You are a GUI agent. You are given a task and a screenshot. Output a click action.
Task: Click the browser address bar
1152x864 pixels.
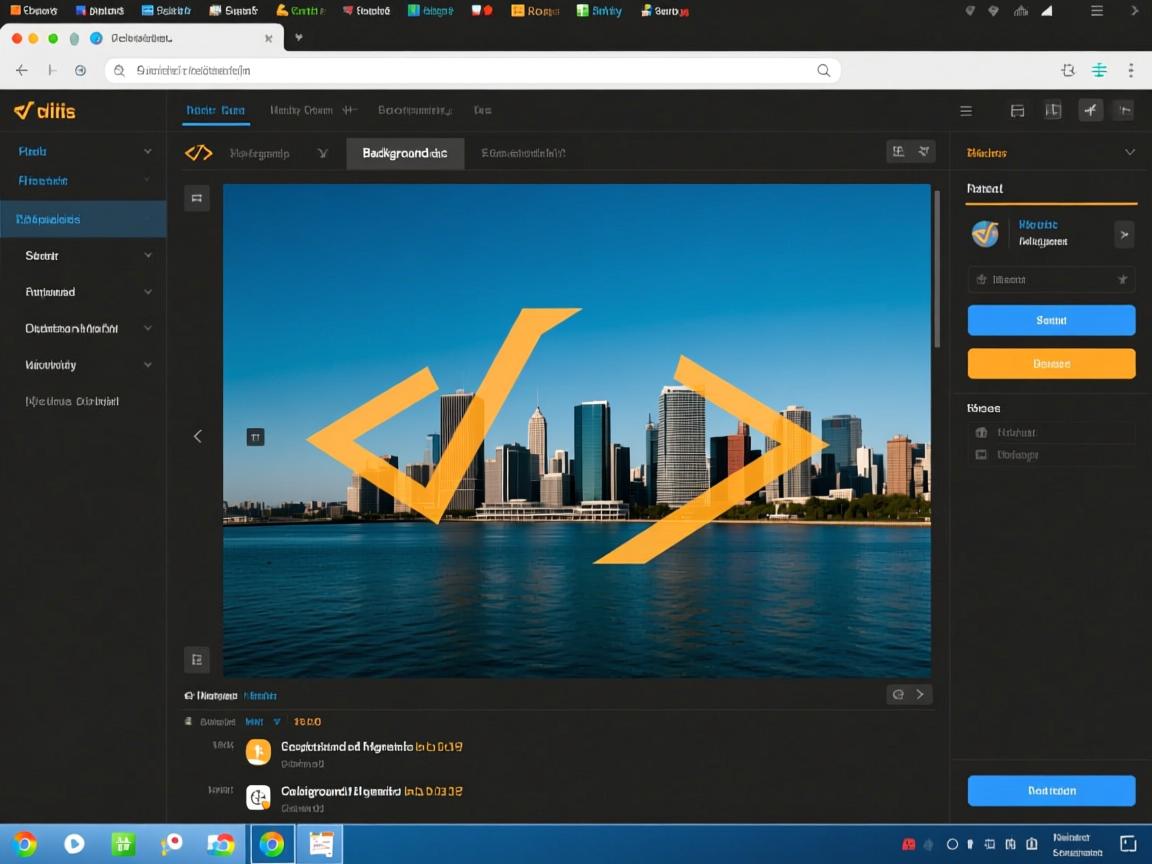(x=470, y=70)
